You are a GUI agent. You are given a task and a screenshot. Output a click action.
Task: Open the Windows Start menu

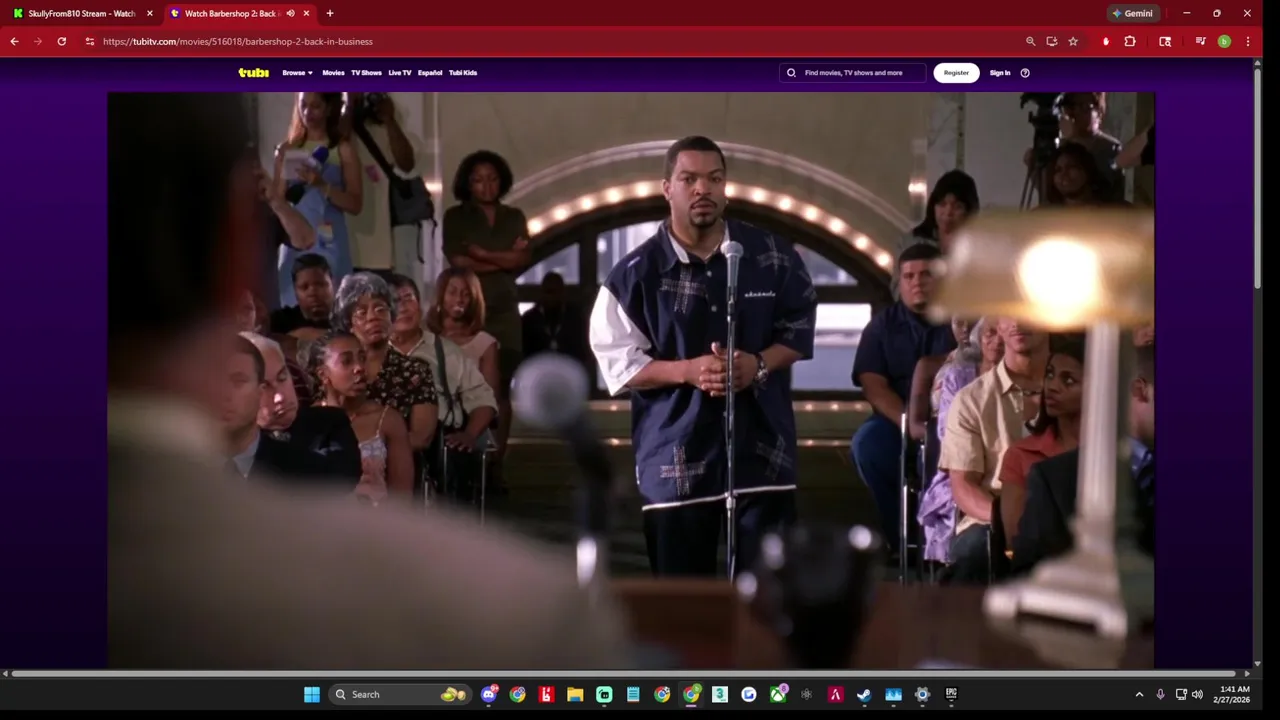[x=312, y=694]
